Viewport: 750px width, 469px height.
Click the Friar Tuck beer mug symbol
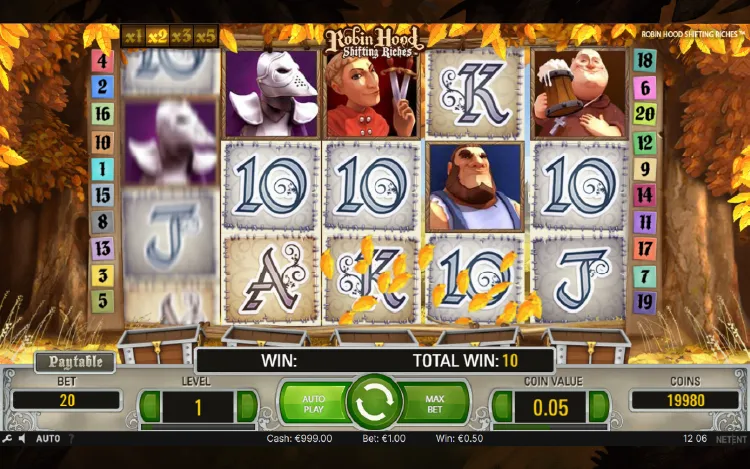point(580,93)
